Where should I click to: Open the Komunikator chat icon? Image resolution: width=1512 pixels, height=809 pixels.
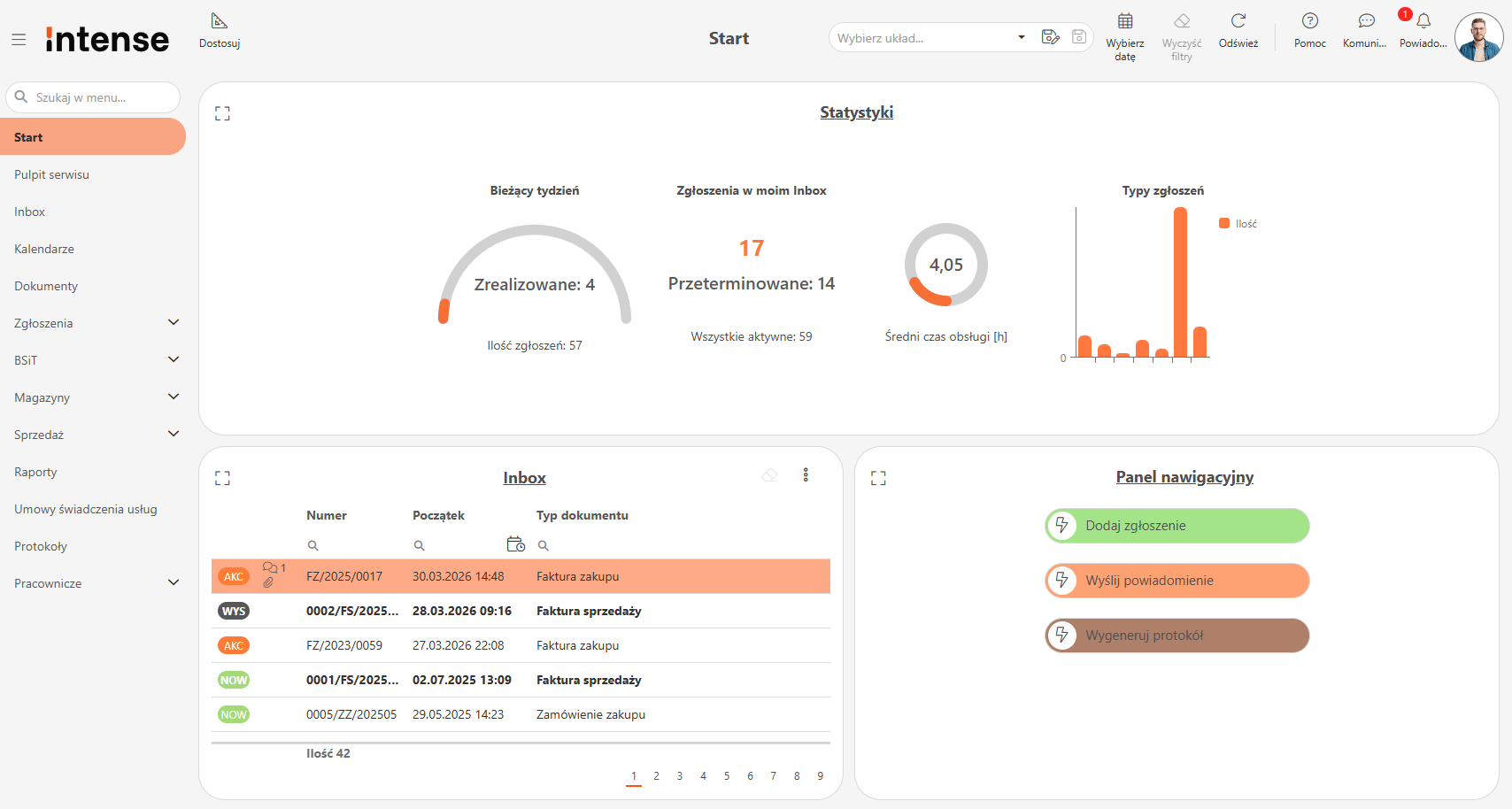[1366, 21]
